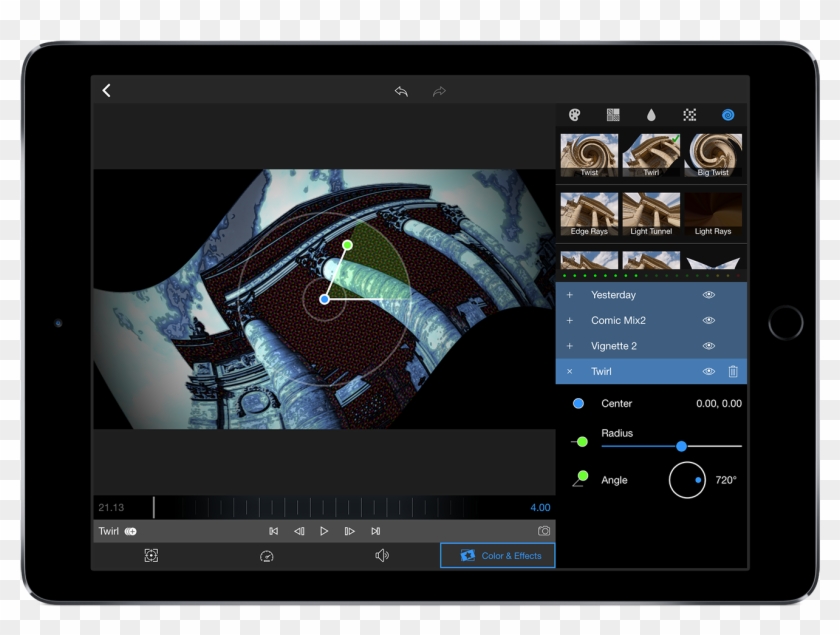The width and height of the screenshot is (840, 635).
Task: Click the Radius slider handle
Action: click(681, 446)
